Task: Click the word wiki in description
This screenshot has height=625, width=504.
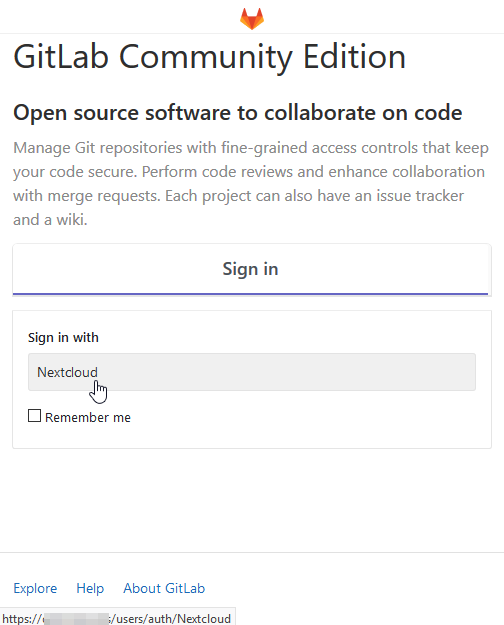Action: [x=71, y=220]
